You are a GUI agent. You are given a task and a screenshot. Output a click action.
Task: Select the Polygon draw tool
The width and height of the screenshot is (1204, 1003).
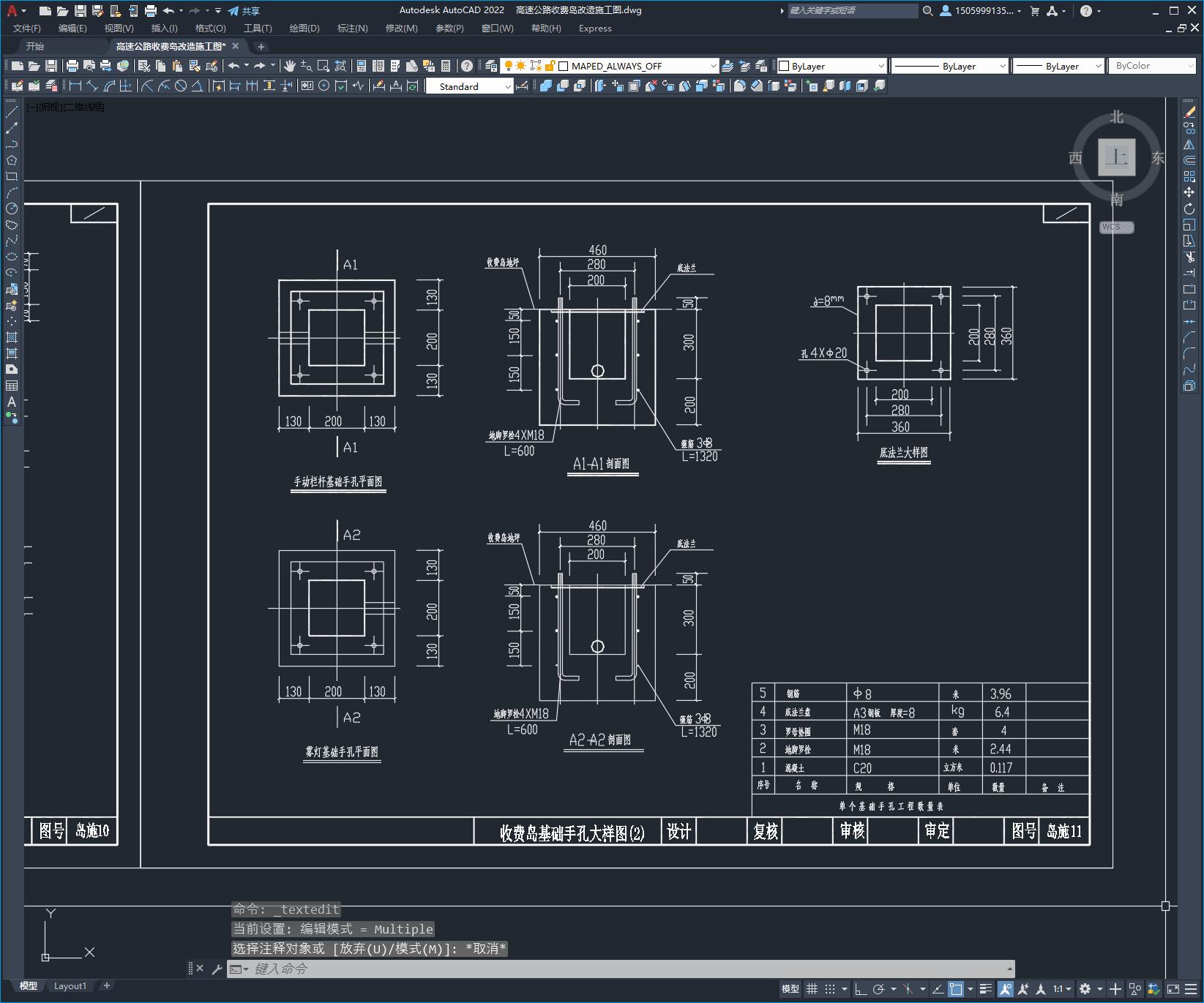12,160
